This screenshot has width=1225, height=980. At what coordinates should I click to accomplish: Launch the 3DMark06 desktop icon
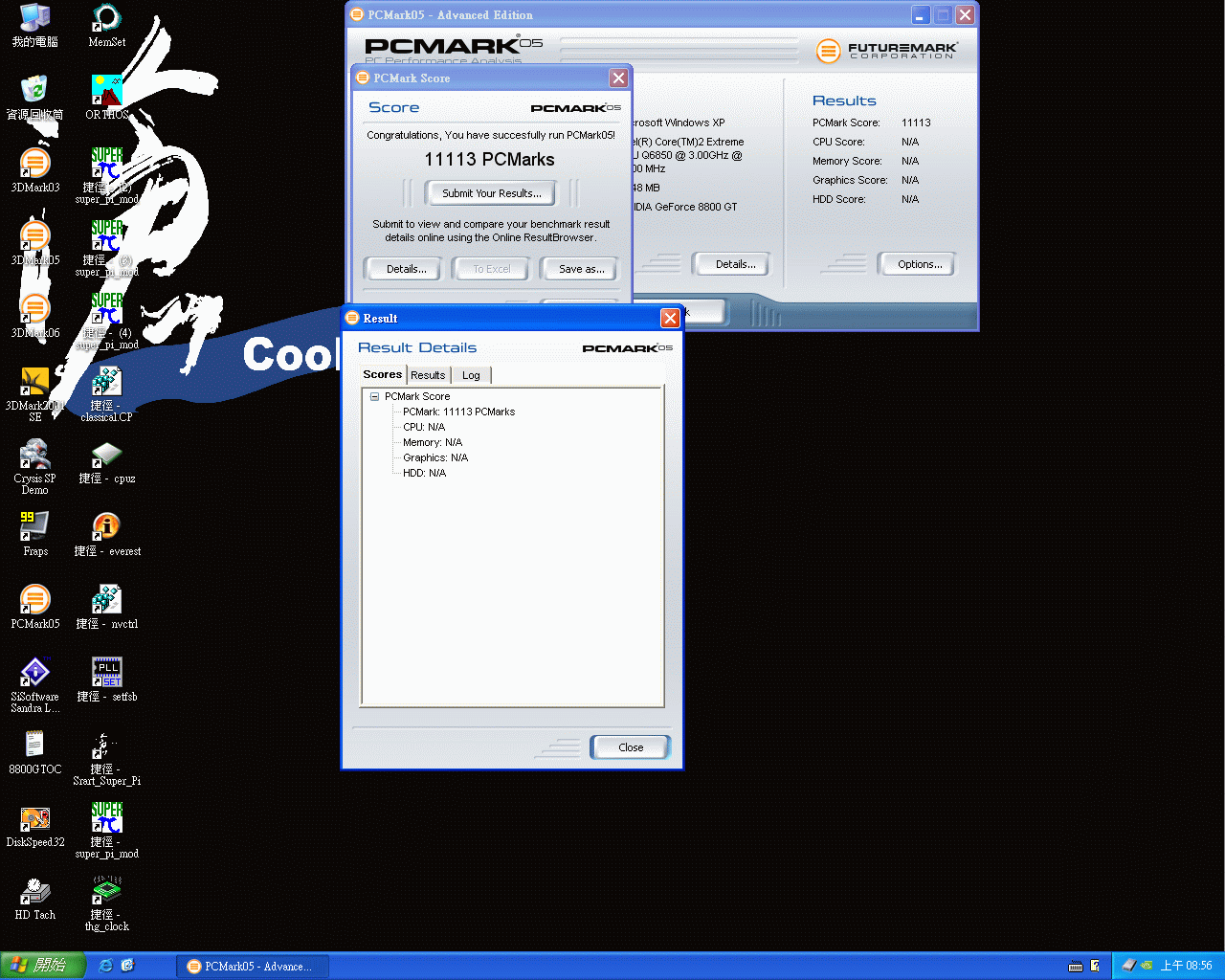34,316
